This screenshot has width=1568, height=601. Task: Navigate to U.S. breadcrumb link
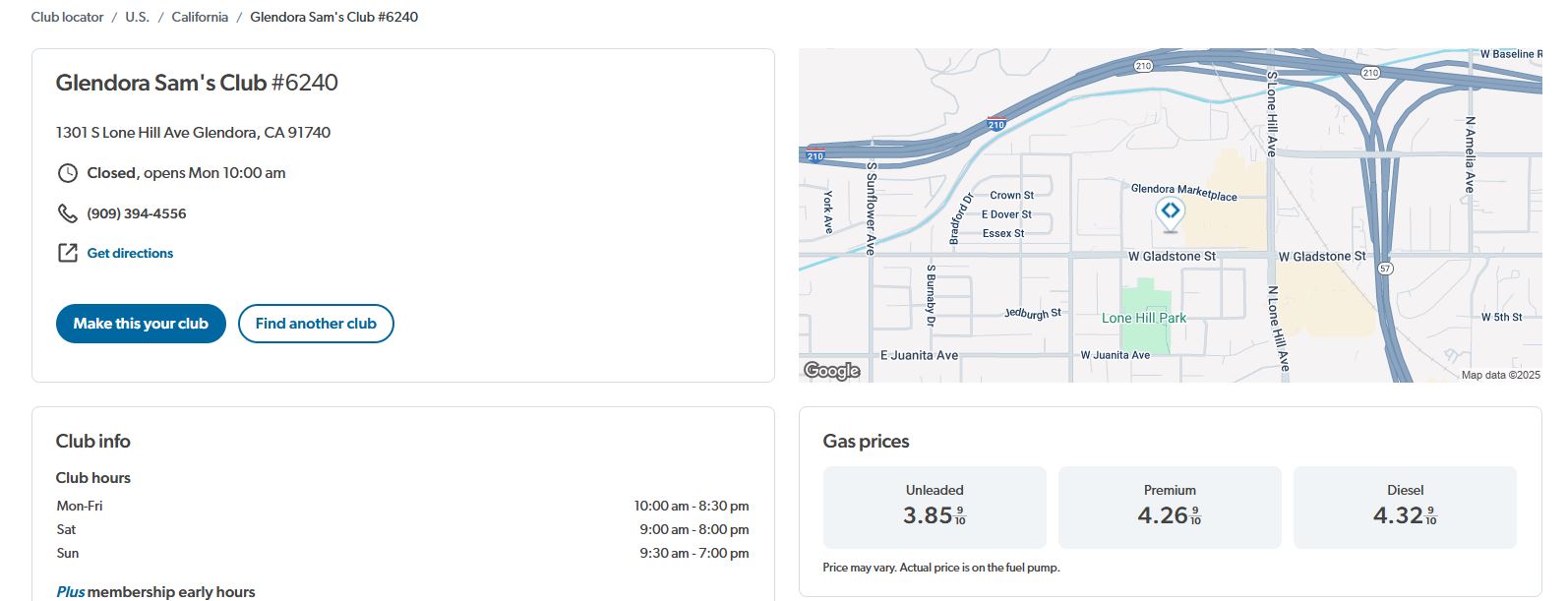(137, 17)
